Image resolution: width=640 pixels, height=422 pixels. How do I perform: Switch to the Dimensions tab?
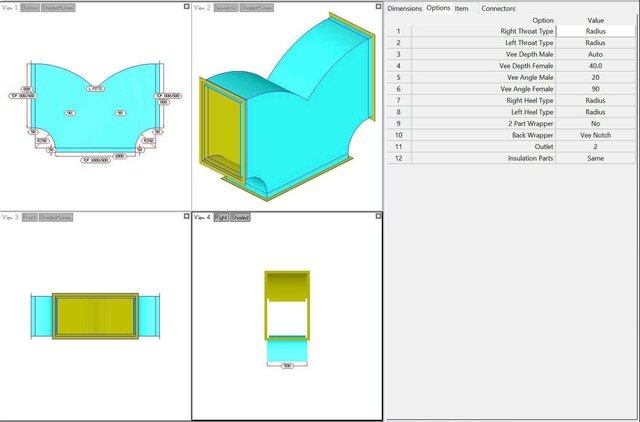click(404, 8)
